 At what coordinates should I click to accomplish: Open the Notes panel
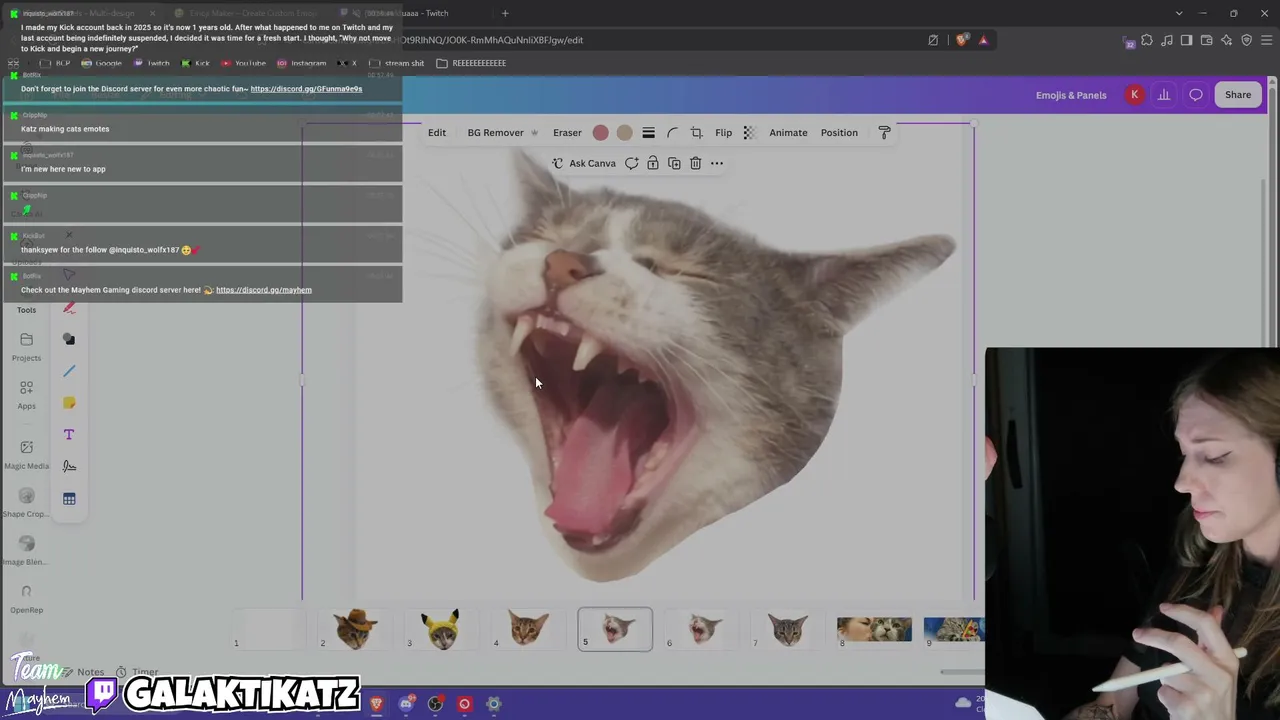pyautogui.click(x=83, y=672)
